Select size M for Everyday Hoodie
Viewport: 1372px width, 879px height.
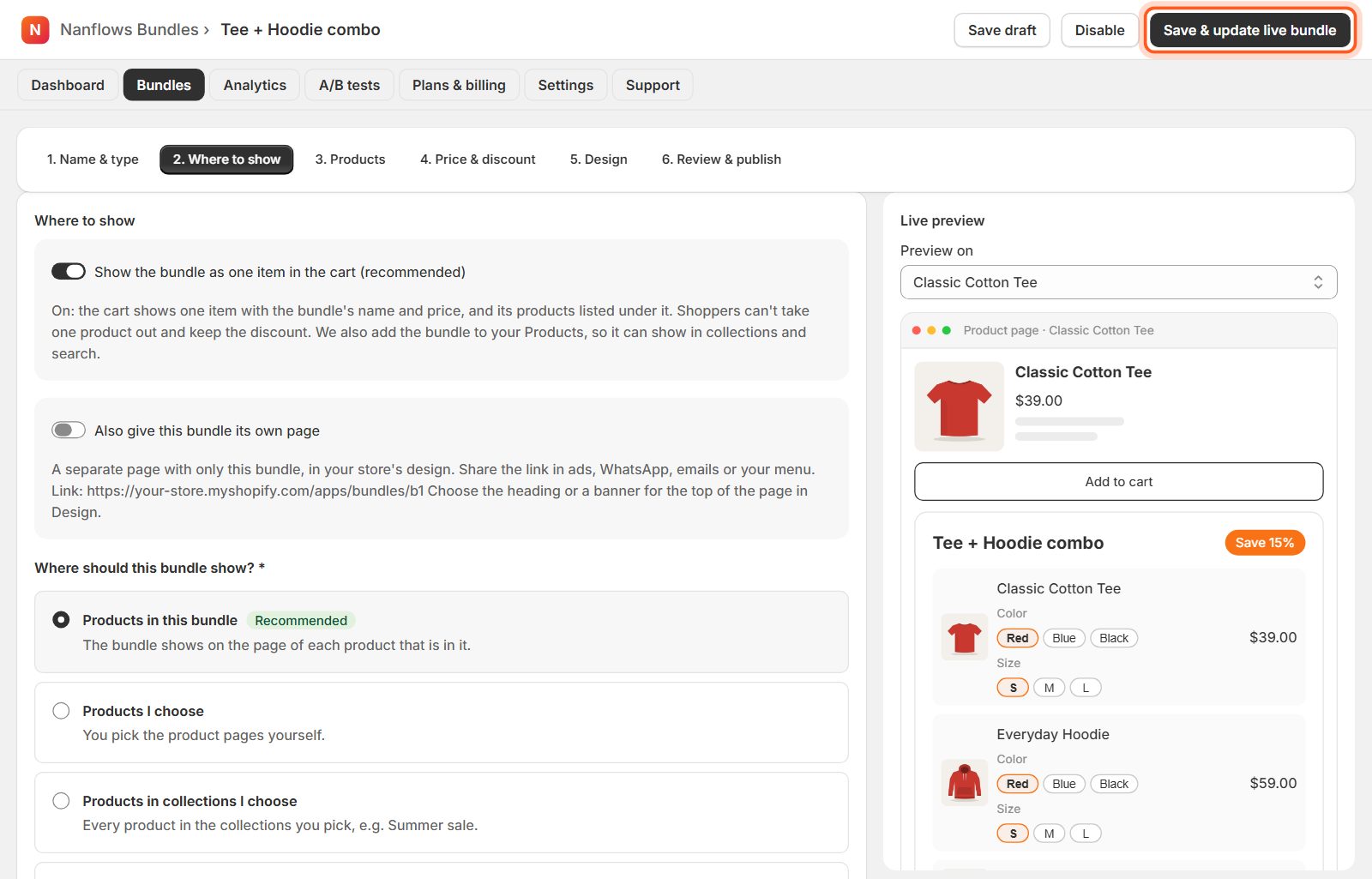pos(1049,834)
